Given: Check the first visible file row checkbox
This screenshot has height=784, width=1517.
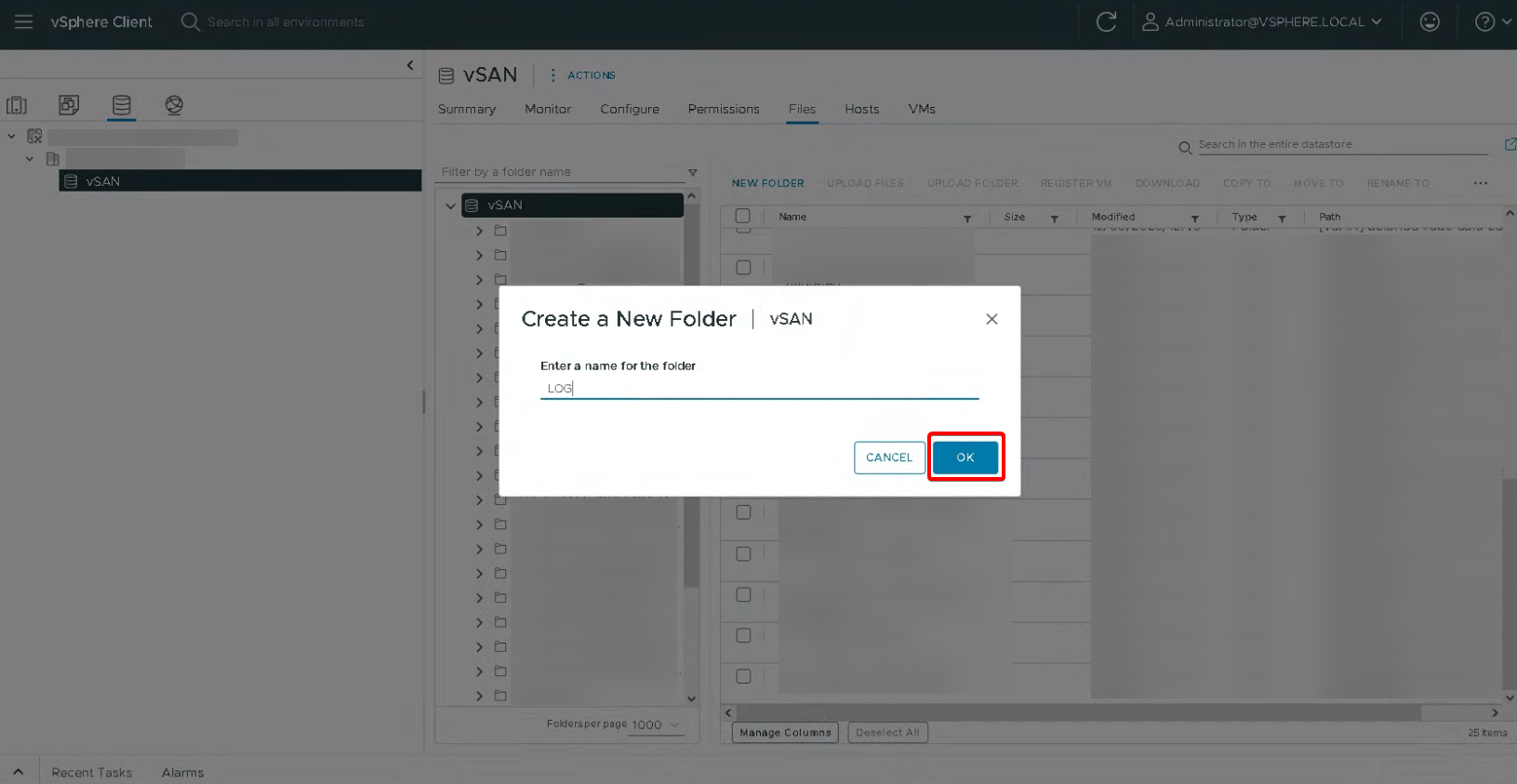Looking at the screenshot, I should [743, 268].
